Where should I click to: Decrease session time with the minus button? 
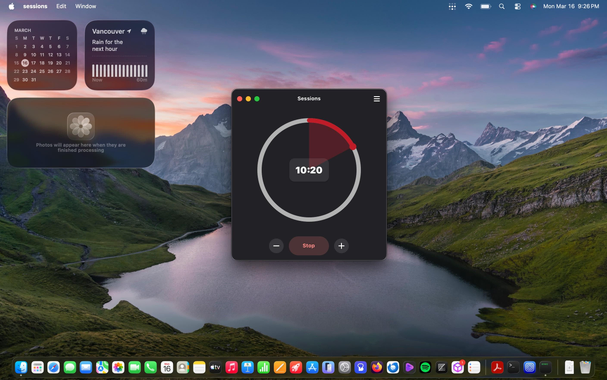tap(276, 246)
